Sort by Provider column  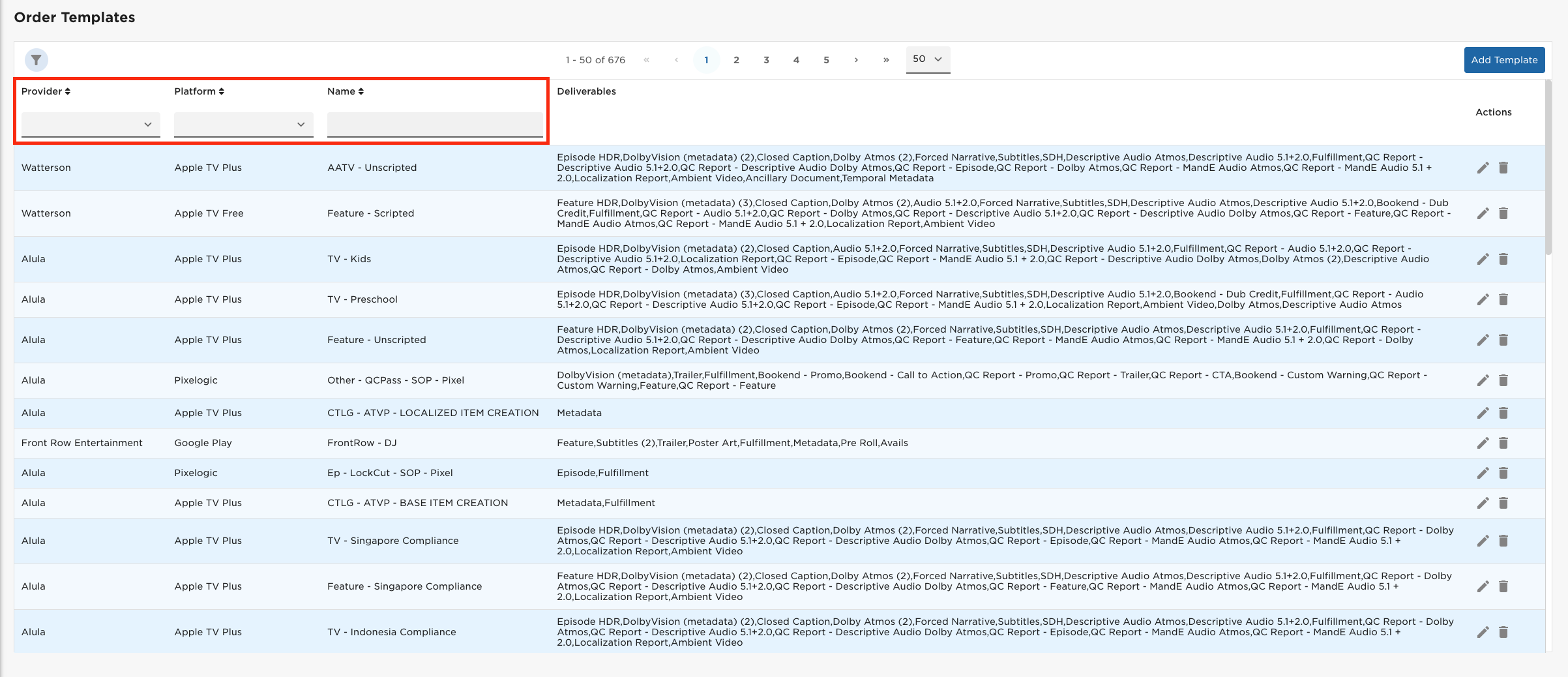click(x=46, y=91)
